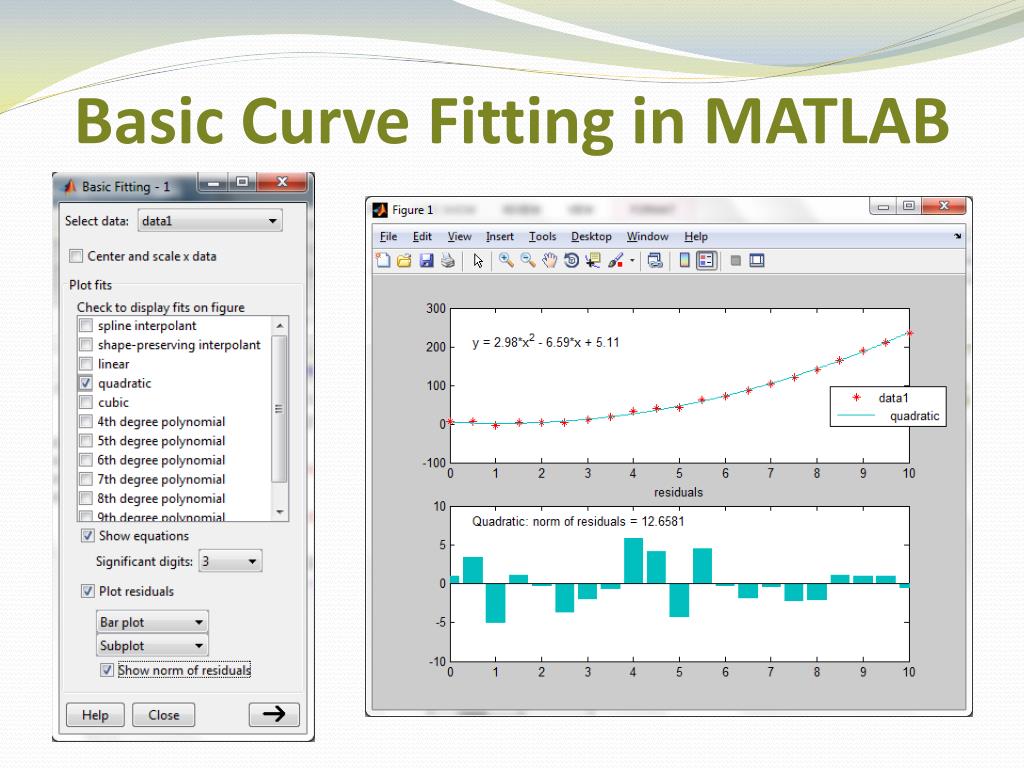Click the right arrow expand panel button

pyautogui.click(x=274, y=714)
